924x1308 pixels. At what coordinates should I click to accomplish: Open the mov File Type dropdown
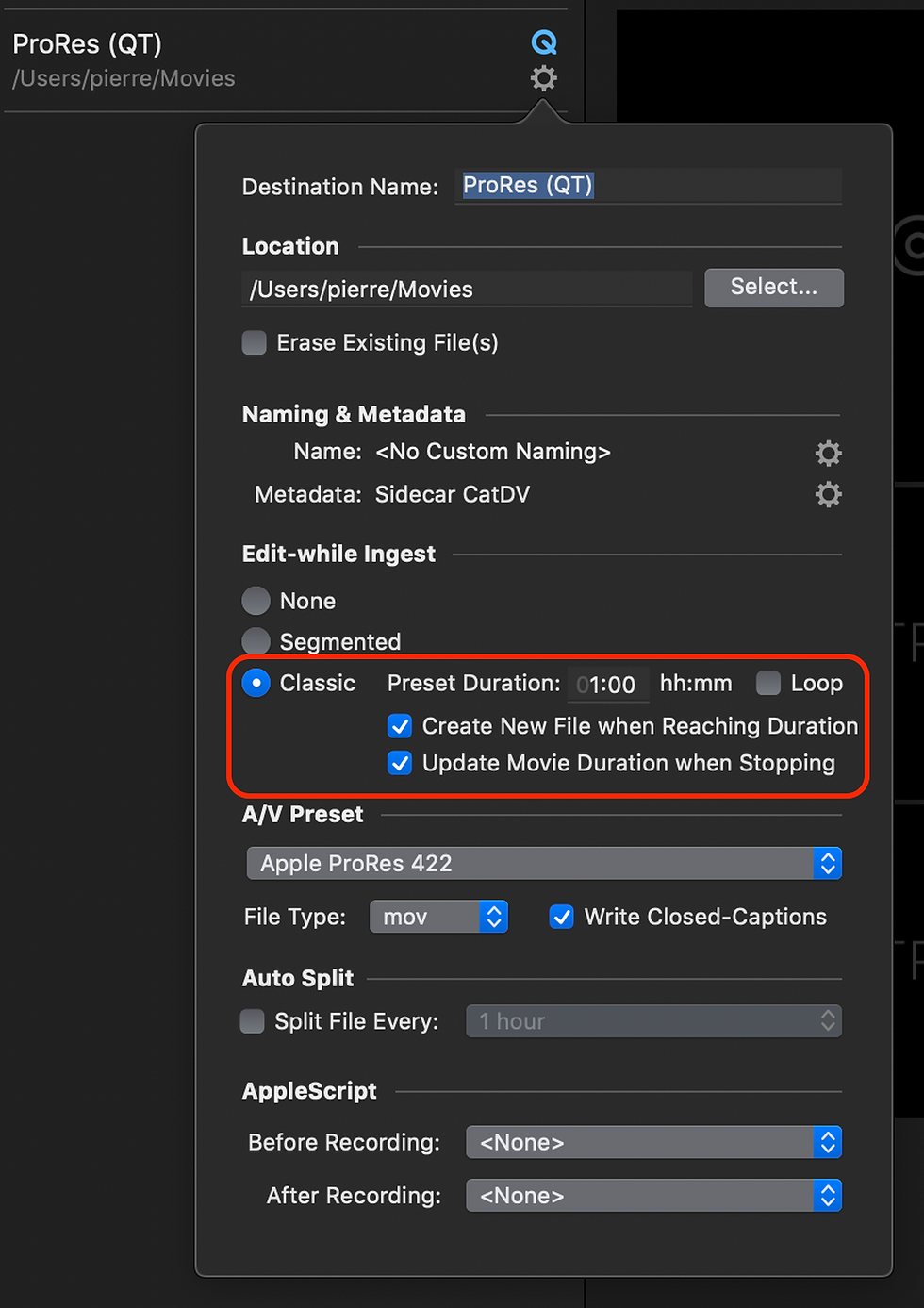[x=438, y=917]
